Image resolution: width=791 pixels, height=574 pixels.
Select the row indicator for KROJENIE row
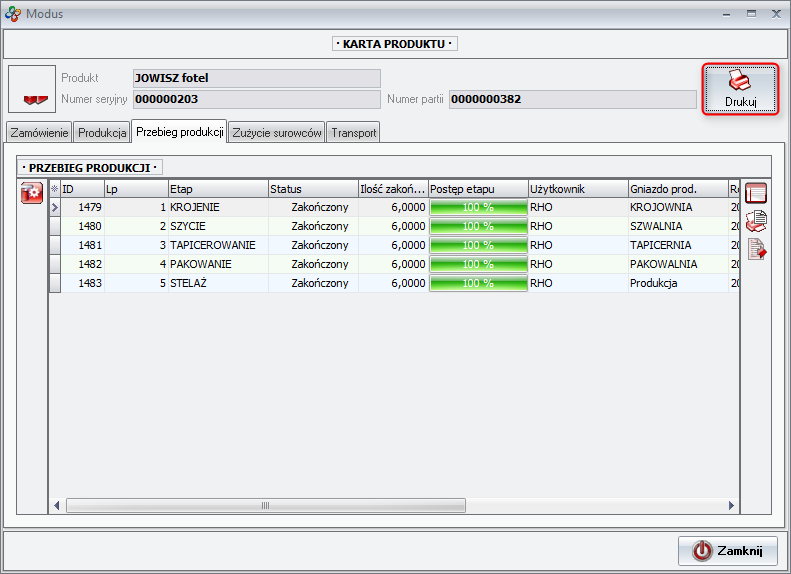pyautogui.click(x=55, y=207)
